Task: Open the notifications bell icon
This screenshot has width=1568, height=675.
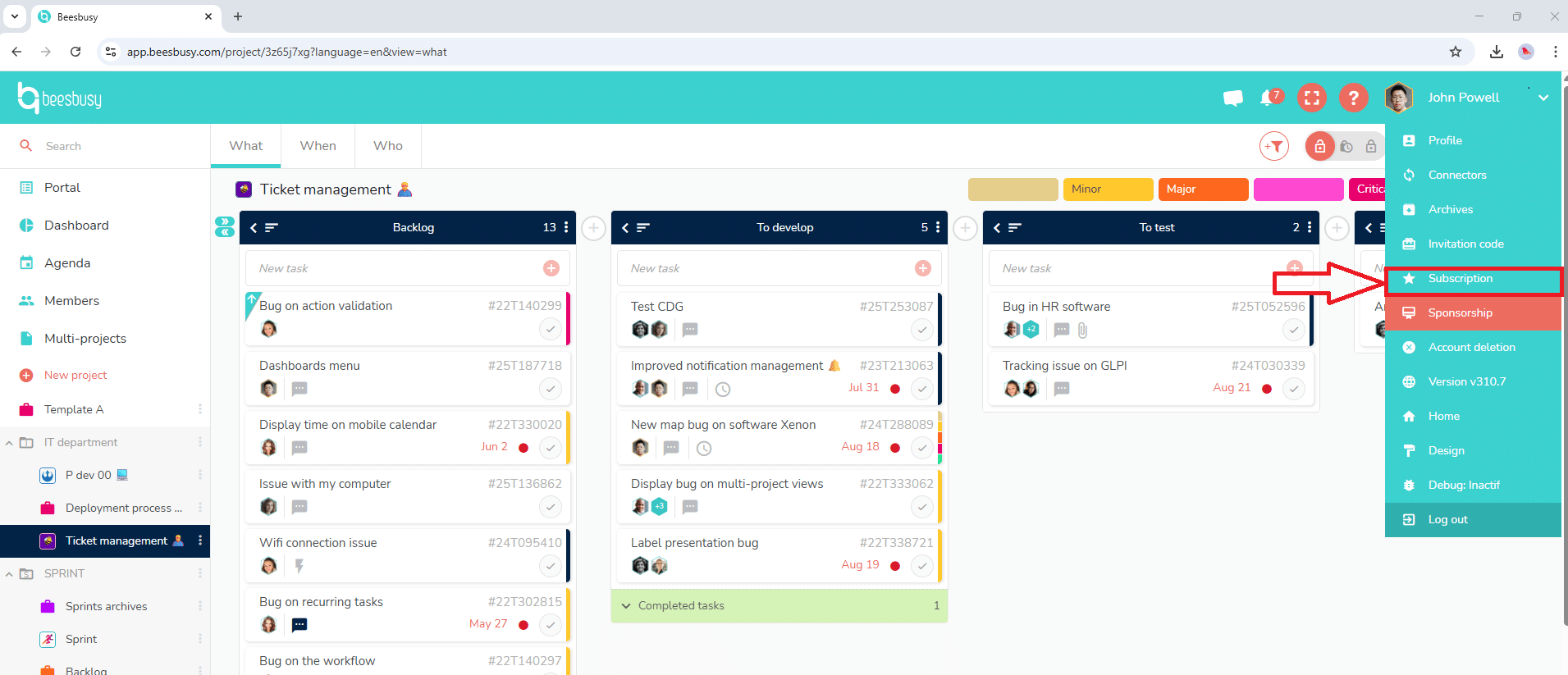Action: (1268, 98)
